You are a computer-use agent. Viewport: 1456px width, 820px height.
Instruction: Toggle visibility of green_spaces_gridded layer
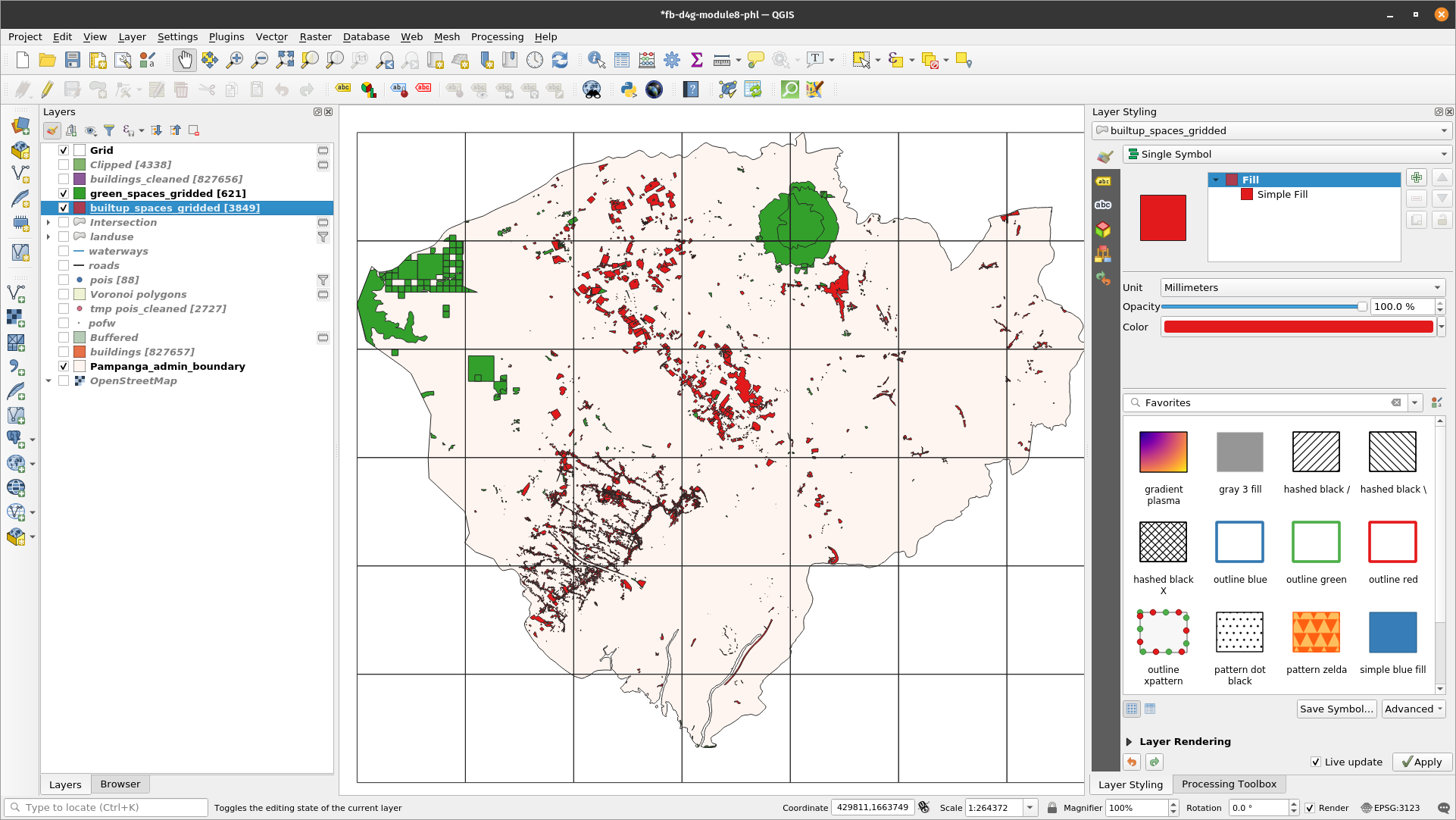(64, 193)
